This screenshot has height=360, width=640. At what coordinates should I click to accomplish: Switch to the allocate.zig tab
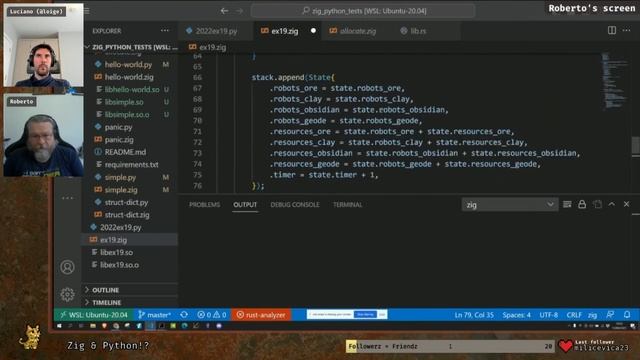[358, 31]
